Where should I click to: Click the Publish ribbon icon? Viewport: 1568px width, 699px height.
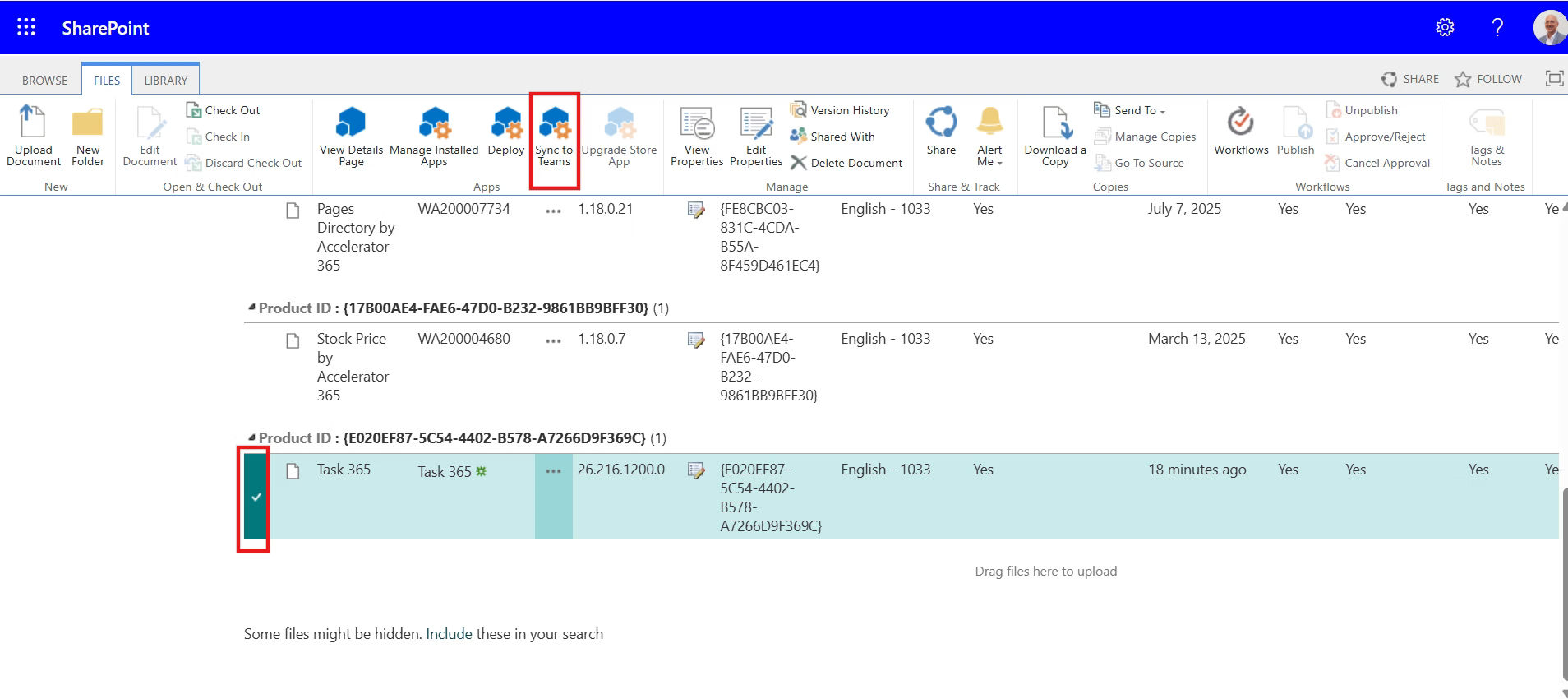[1295, 132]
